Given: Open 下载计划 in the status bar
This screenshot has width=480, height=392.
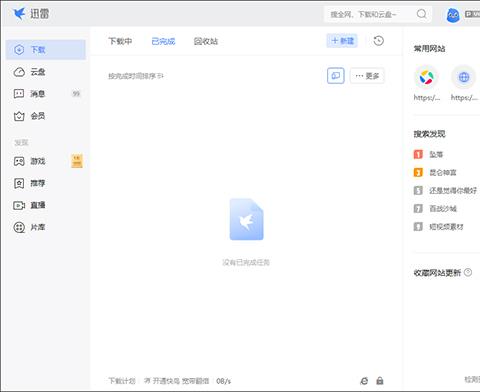Looking at the screenshot, I should tap(122, 381).
